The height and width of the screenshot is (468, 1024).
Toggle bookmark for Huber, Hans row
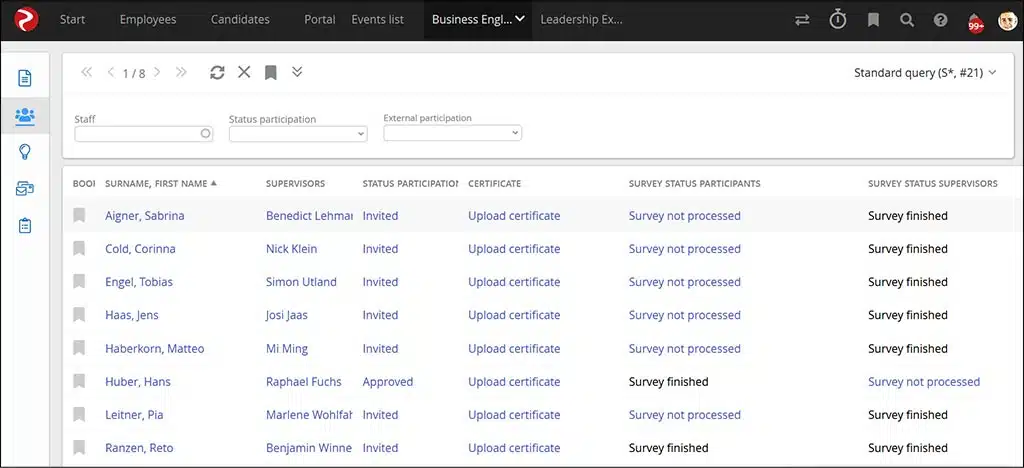click(x=79, y=382)
